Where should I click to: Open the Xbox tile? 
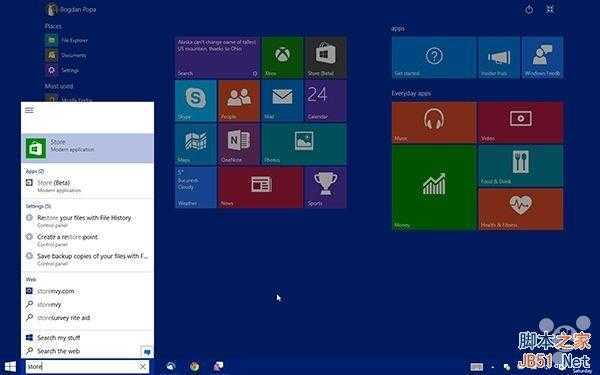pyautogui.click(x=282, y=57)
